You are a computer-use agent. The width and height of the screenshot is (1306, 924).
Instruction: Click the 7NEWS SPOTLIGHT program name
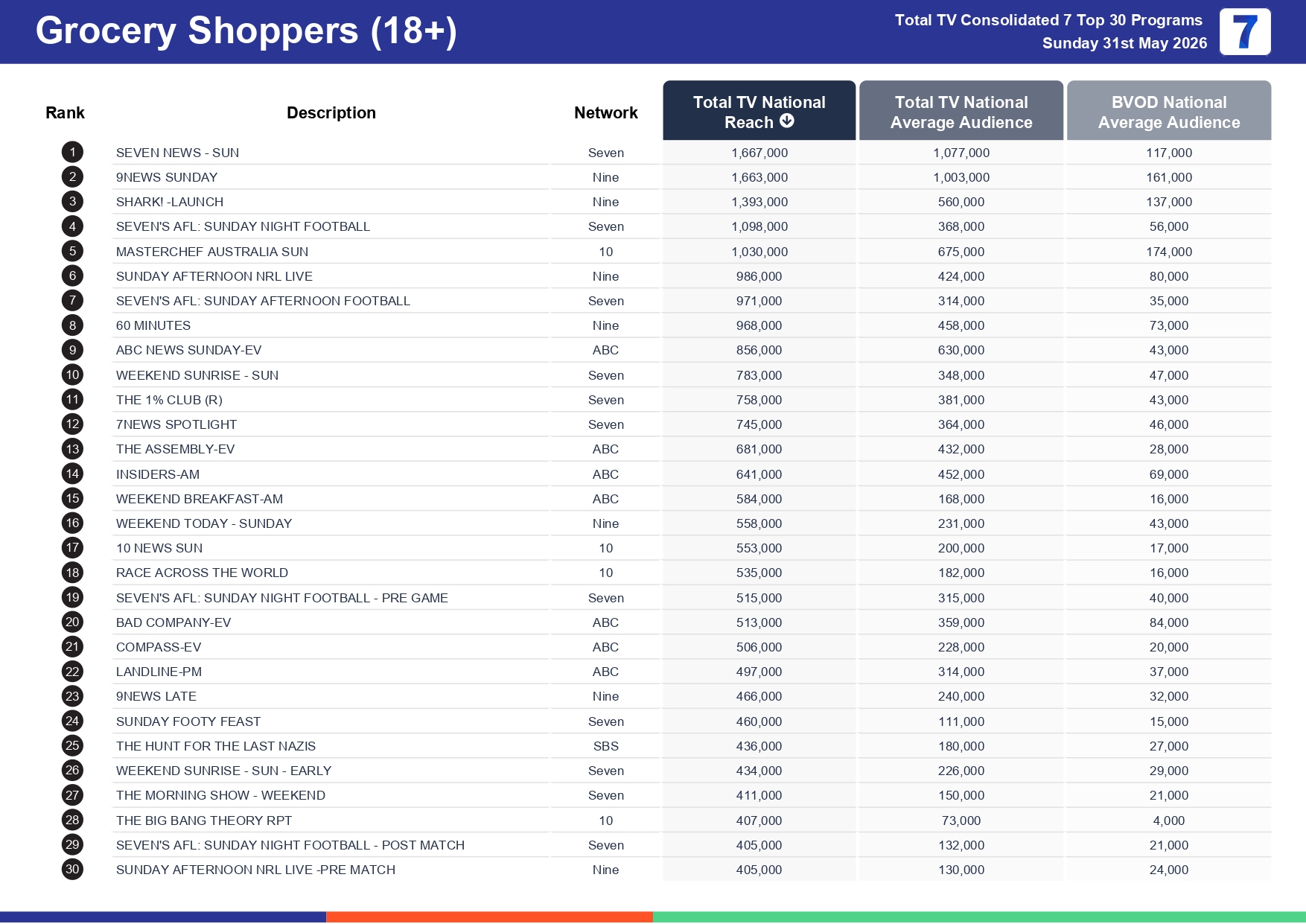coord(176,424)
